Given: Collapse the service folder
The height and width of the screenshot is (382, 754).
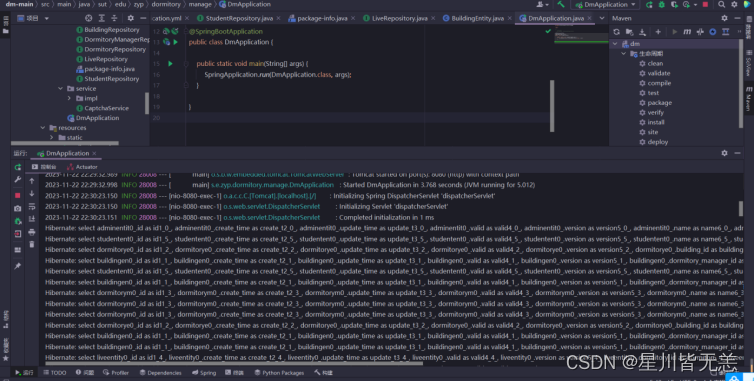Looking at the screenshot, I should pos(60,89).
